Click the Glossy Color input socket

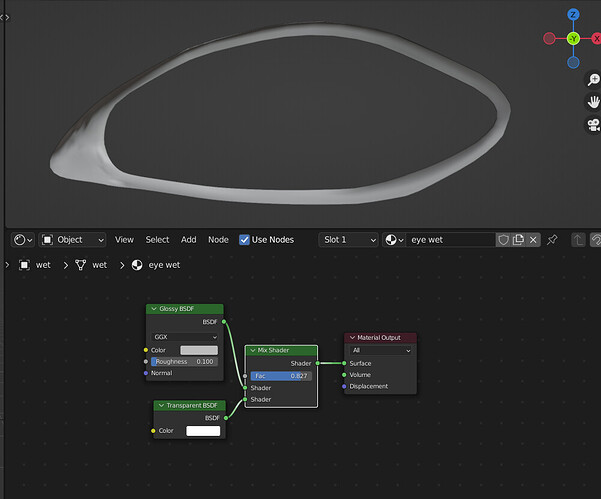coord(146,350)
